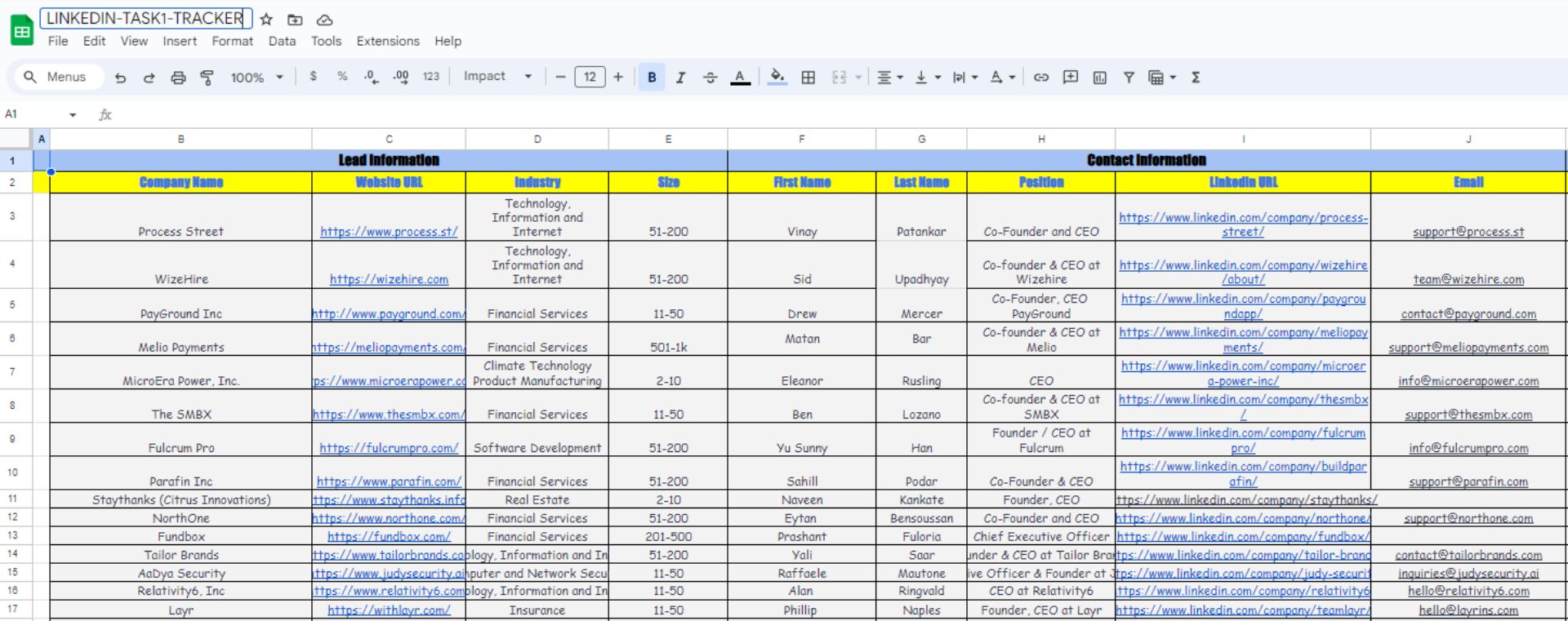The width and height of the screenshot is (1568, 621).
Task: Open the View menu
Action: click(x=134, y=41)
